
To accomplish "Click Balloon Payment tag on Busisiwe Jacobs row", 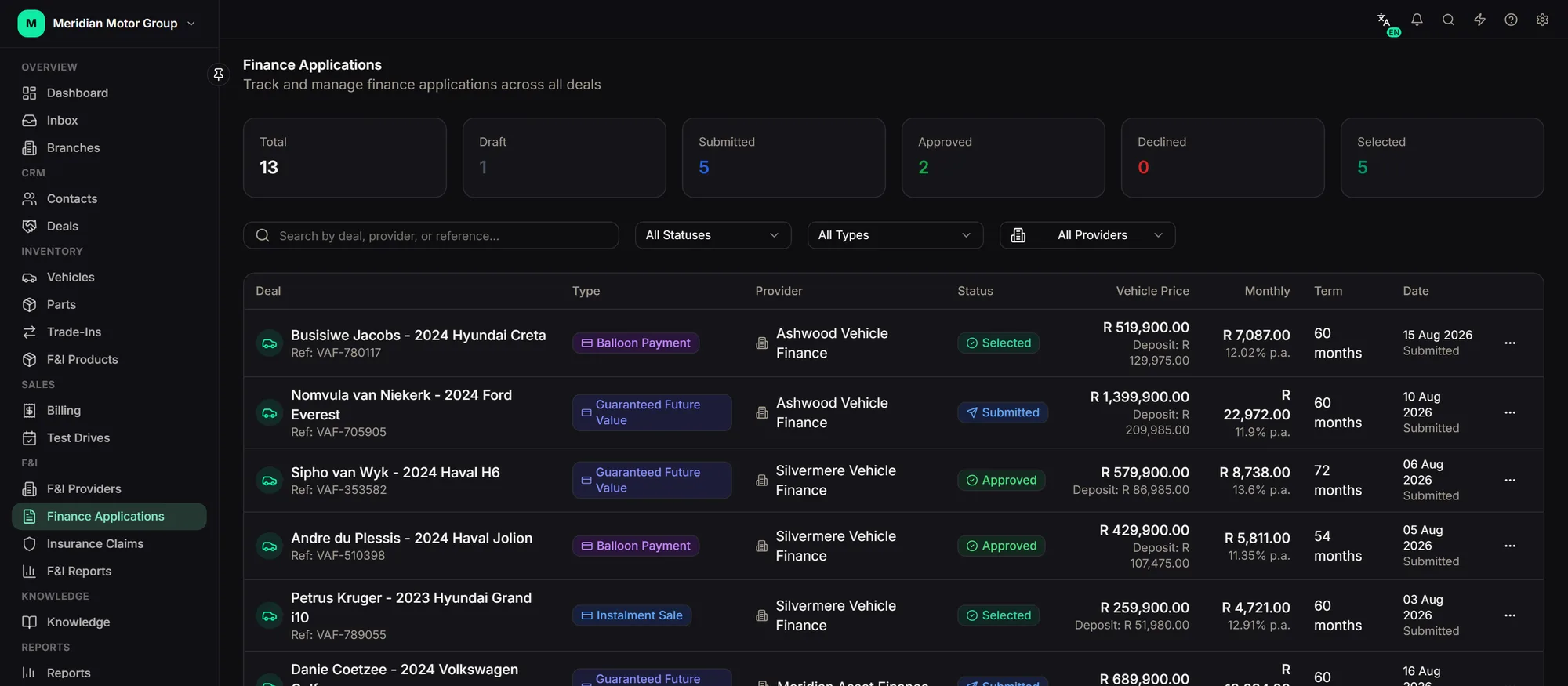I will coord(636,343).
